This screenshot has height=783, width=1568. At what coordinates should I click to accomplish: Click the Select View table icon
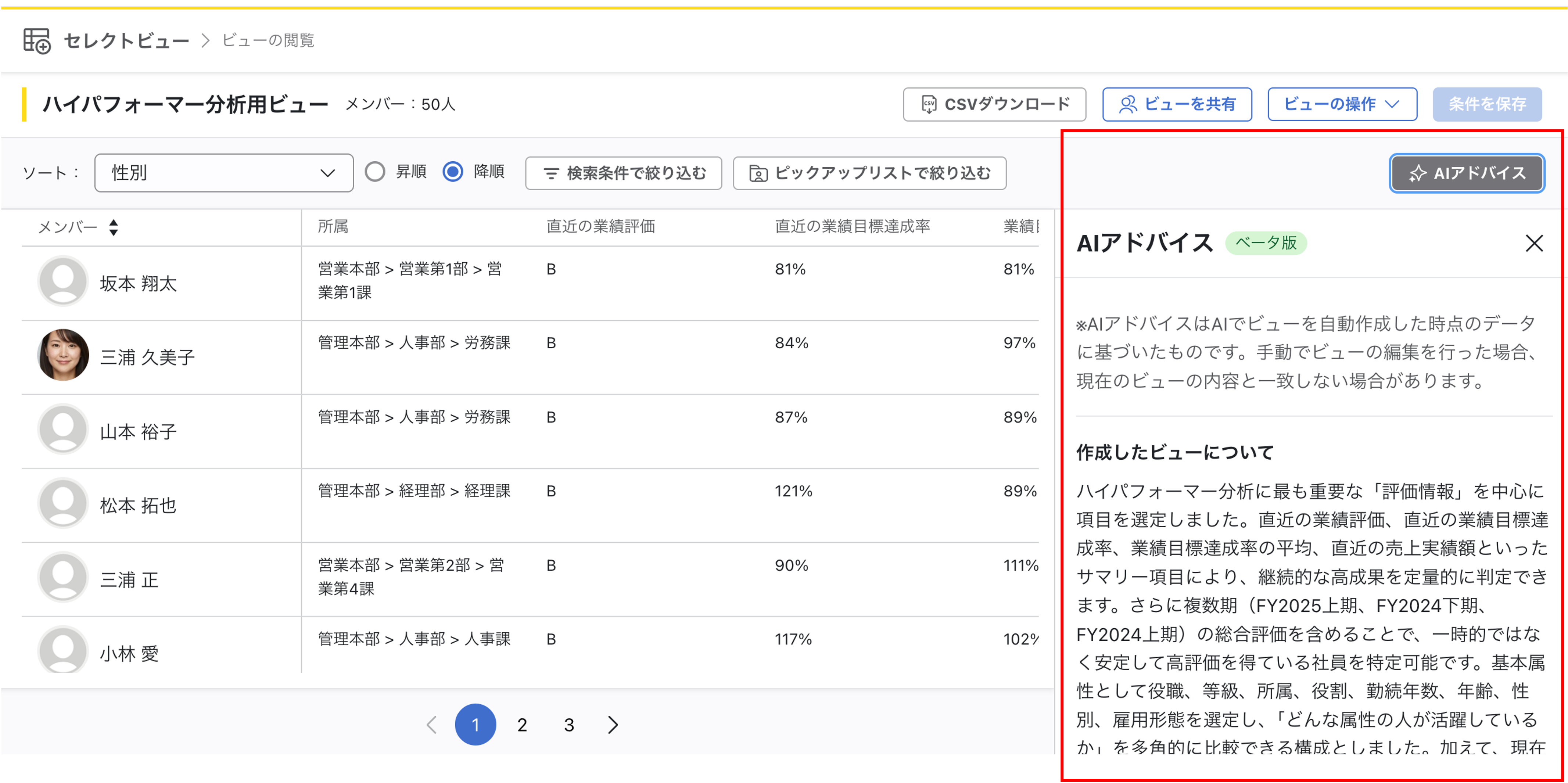(36, 41)
